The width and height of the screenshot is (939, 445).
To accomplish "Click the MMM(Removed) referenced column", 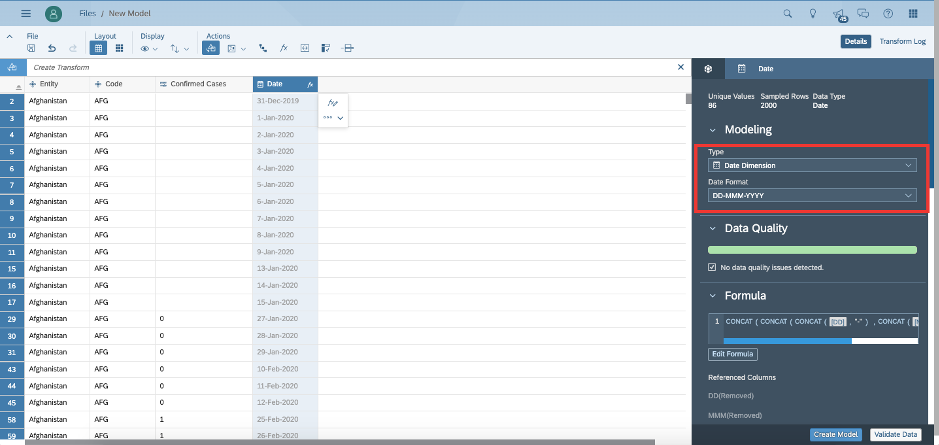I will (735, 415).
